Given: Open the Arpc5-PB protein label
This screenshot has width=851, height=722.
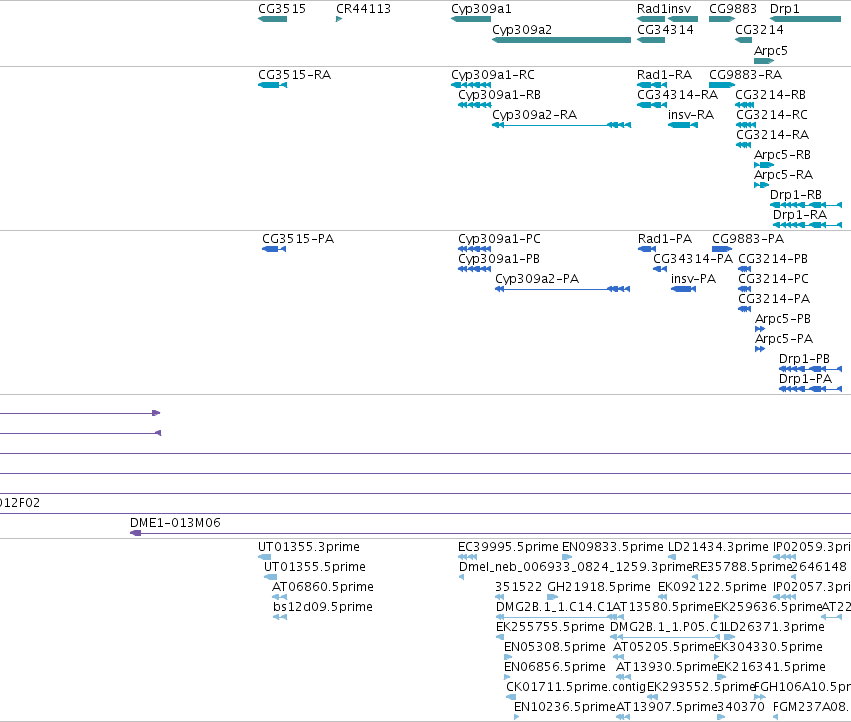Looking at the screenshot, I should click(x=783, y=319).
